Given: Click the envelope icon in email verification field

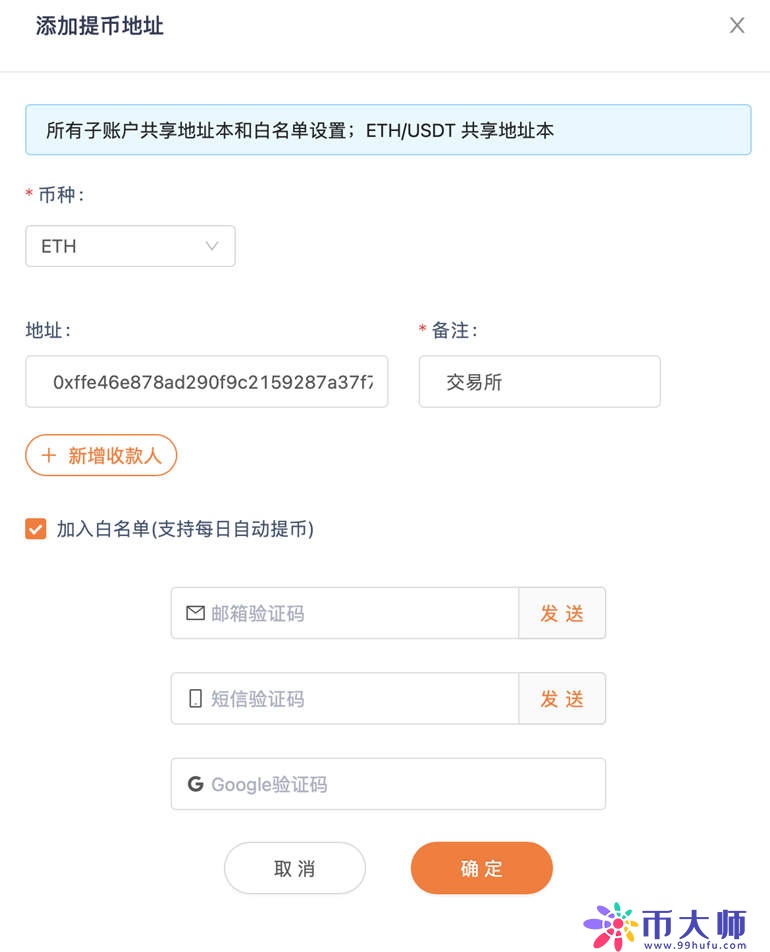Looking at the screenshot, I should (196, 613).
